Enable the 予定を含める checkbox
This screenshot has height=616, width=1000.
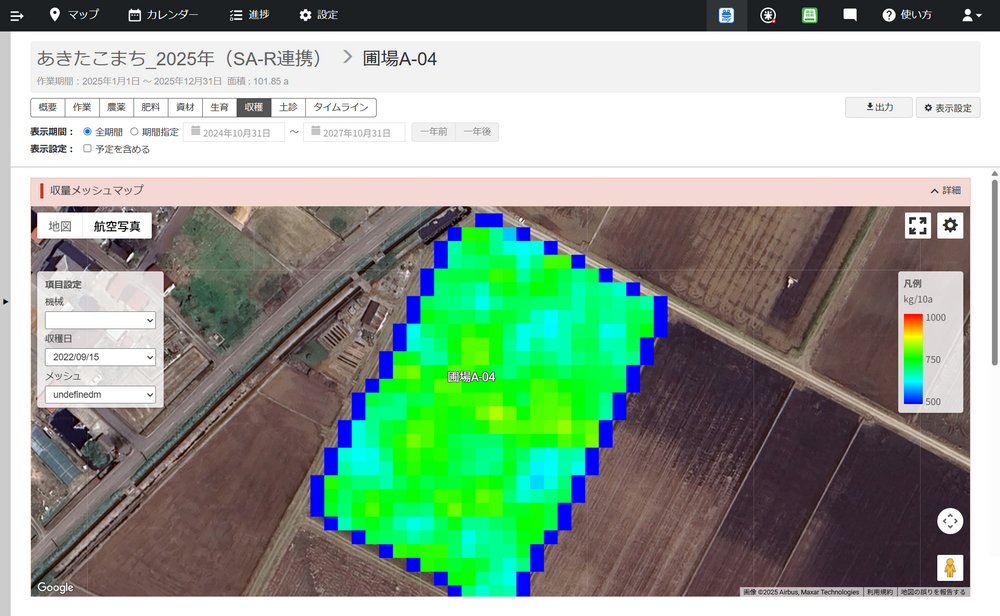(x=87, y=149)
